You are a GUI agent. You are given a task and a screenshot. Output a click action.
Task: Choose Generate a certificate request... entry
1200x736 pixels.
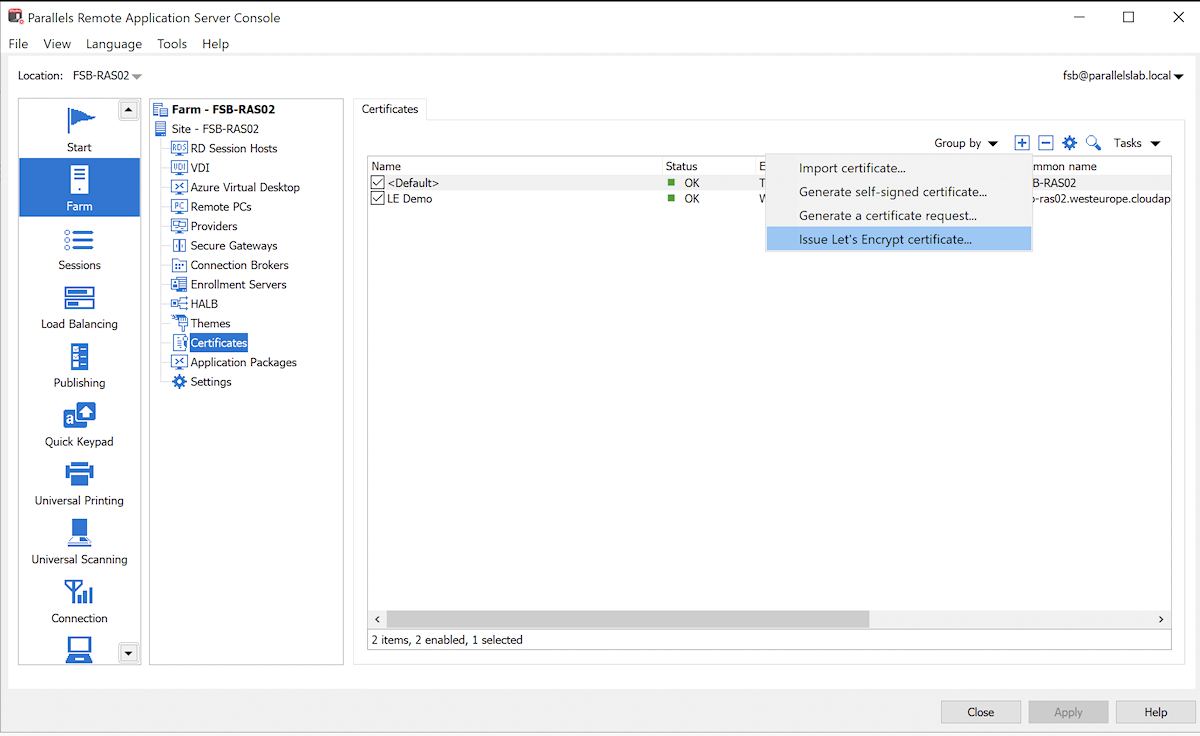click(899, 216)
